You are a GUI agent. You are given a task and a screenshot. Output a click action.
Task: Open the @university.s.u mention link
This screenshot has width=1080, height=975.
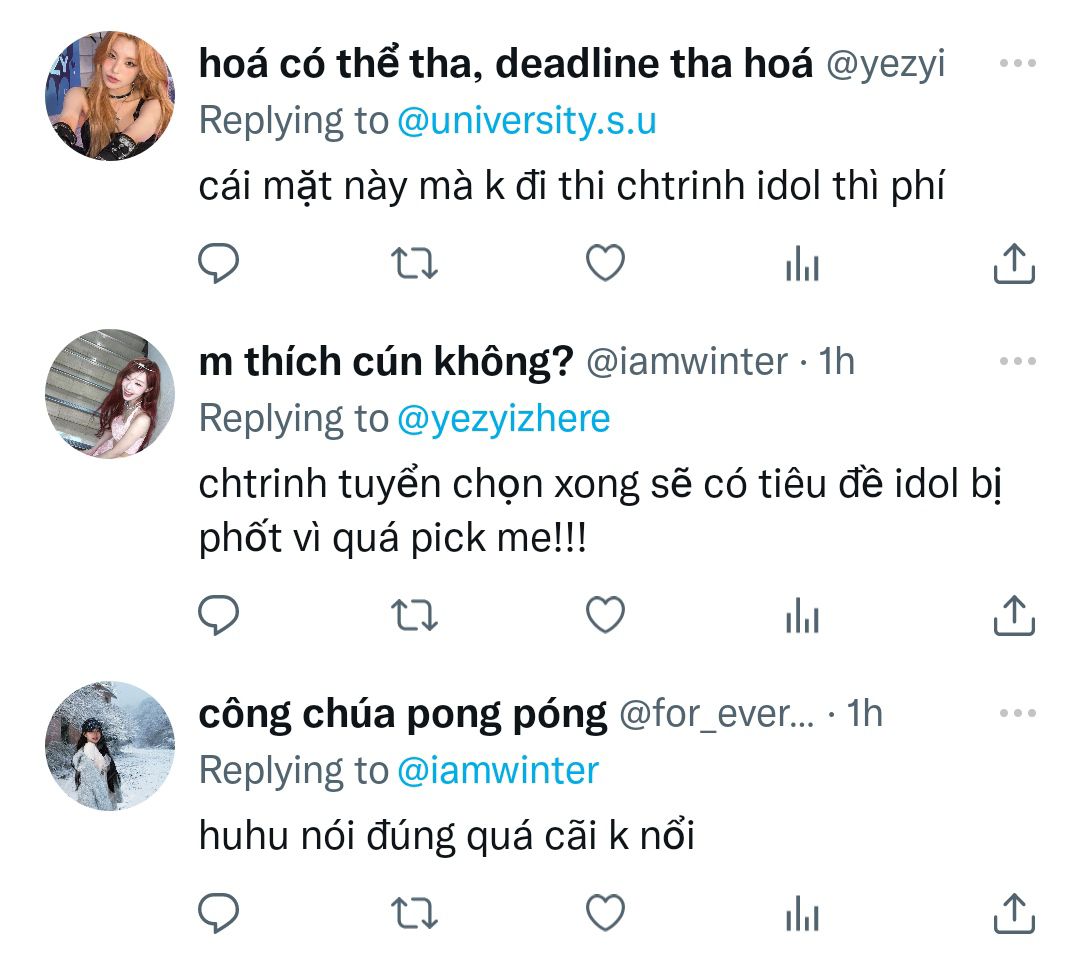point(527,120)
